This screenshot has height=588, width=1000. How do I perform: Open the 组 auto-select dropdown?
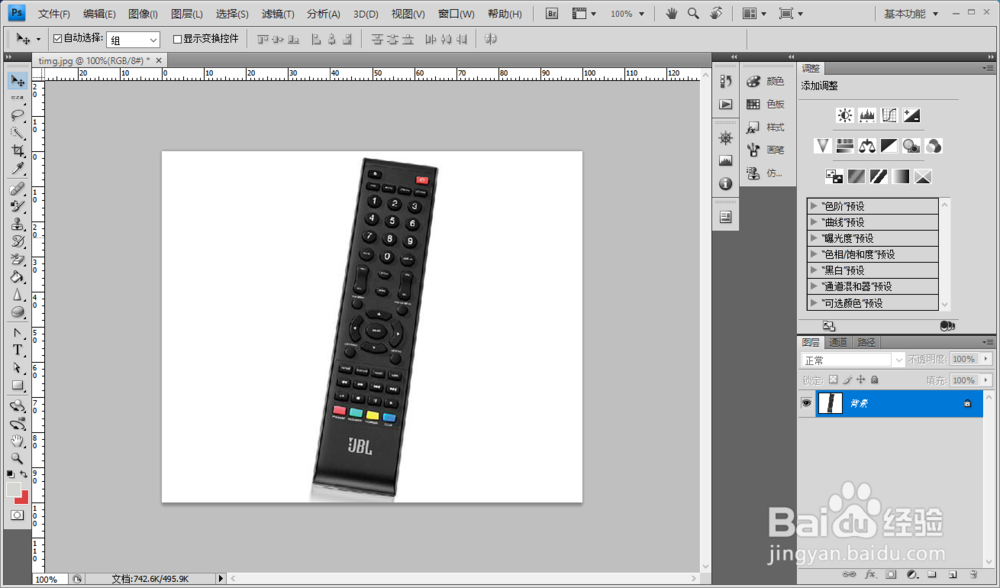pos(133,40)
